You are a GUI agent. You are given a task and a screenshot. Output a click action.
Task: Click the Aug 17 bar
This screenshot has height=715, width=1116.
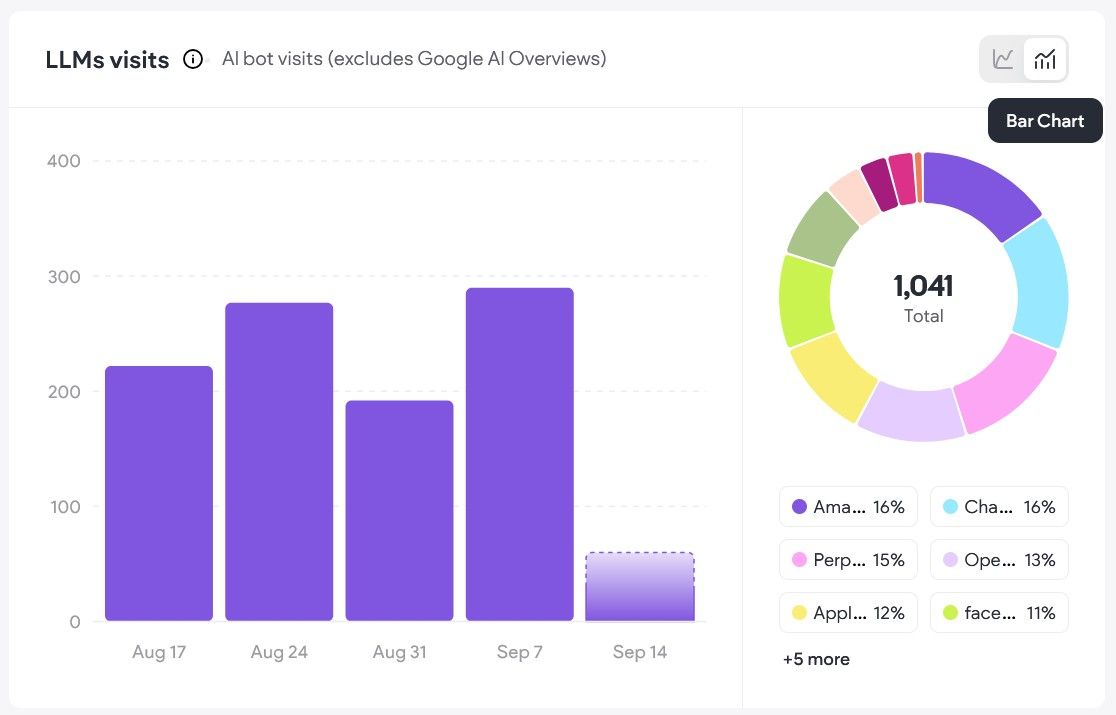159,493
